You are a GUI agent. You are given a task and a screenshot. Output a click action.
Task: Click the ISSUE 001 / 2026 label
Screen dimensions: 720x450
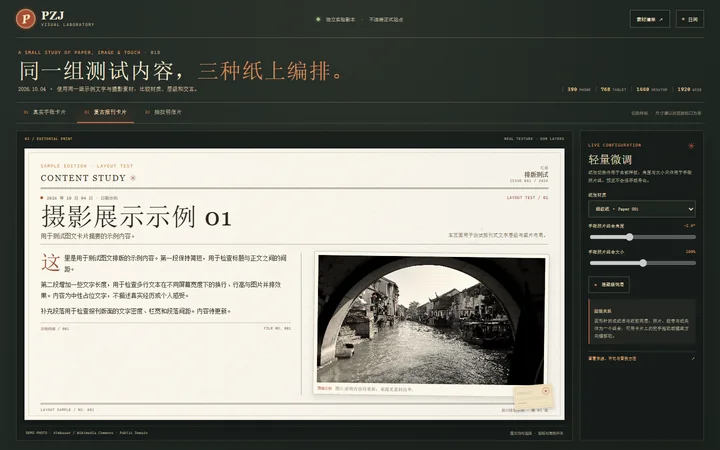[x=529, y=181]
